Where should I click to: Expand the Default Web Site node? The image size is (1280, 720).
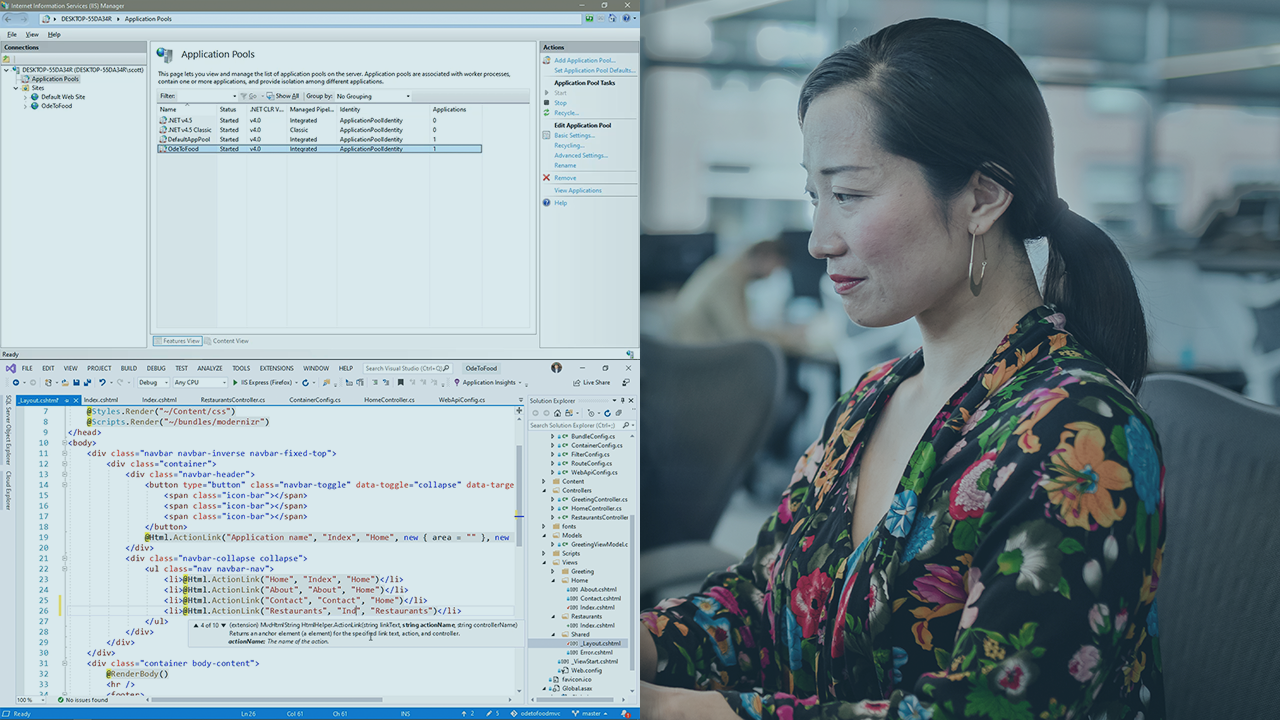[26, 97]
